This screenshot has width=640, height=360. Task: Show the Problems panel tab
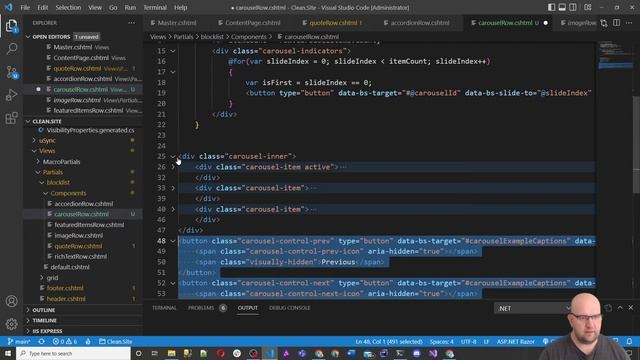click(201, 308)
